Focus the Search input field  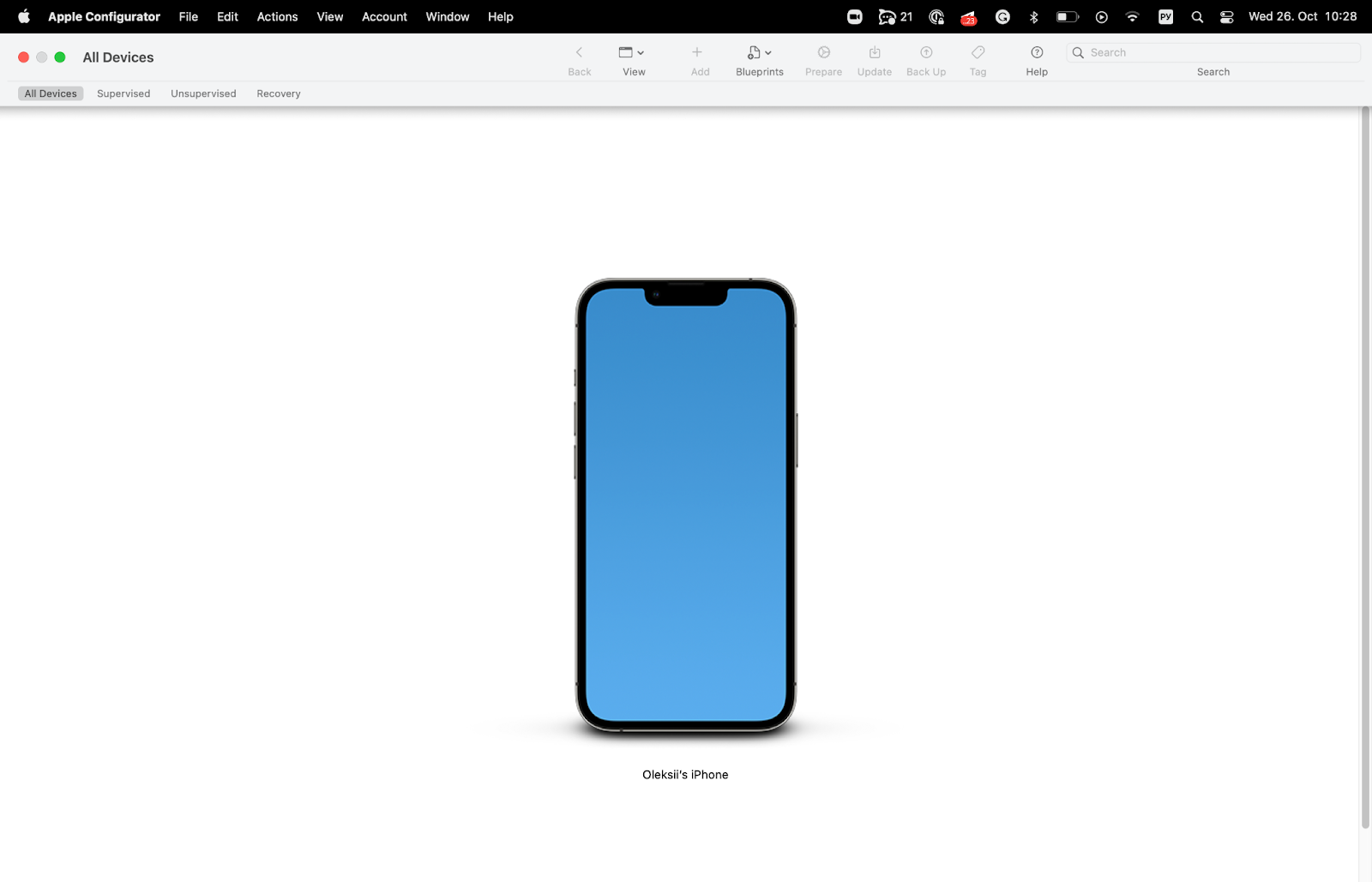coord(1213,52)
